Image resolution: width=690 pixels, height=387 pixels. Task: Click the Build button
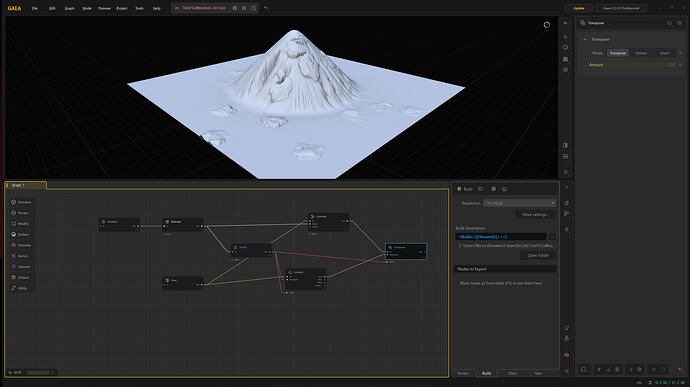click(x=465, y=189)
